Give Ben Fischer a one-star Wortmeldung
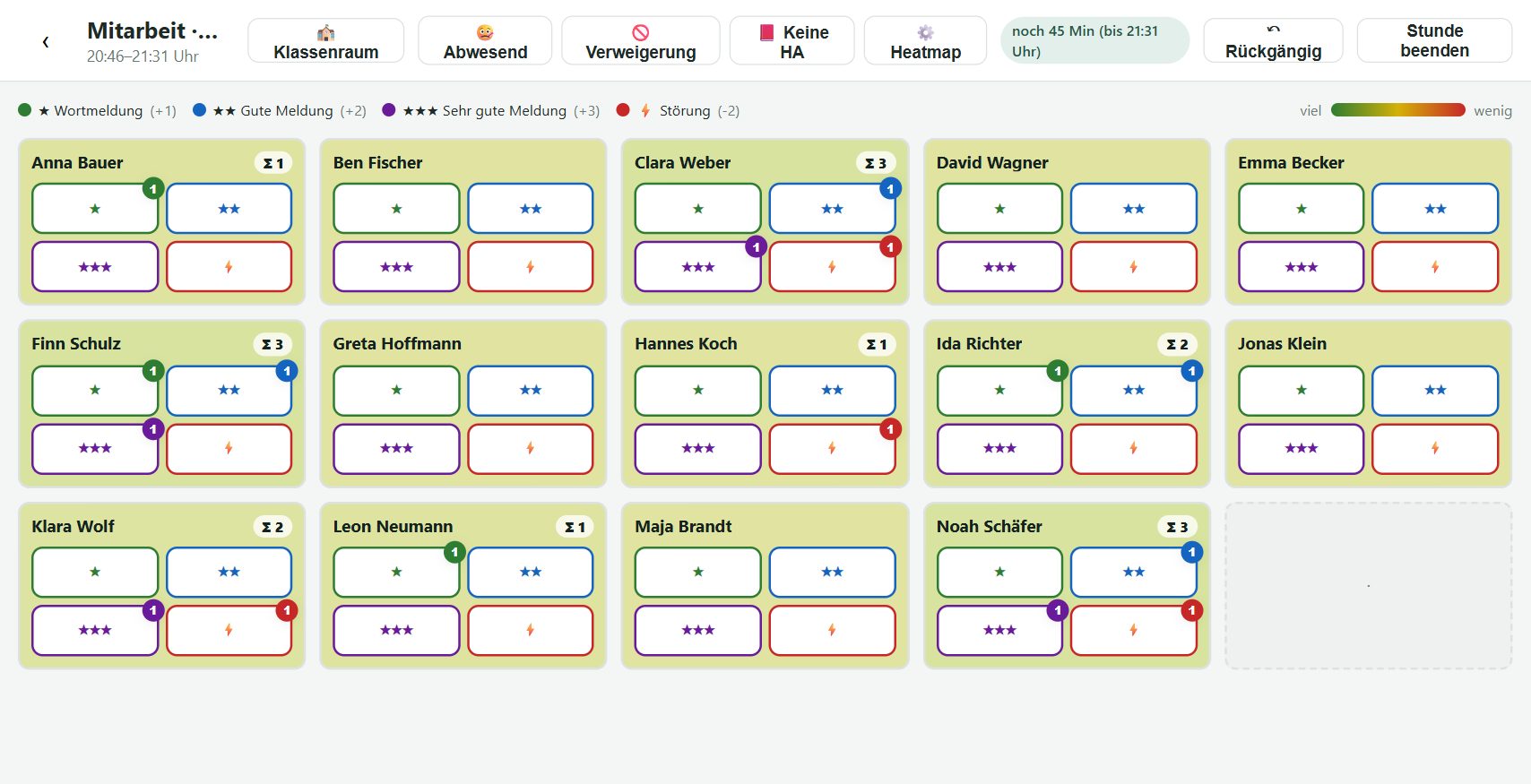 coord(396,209)
